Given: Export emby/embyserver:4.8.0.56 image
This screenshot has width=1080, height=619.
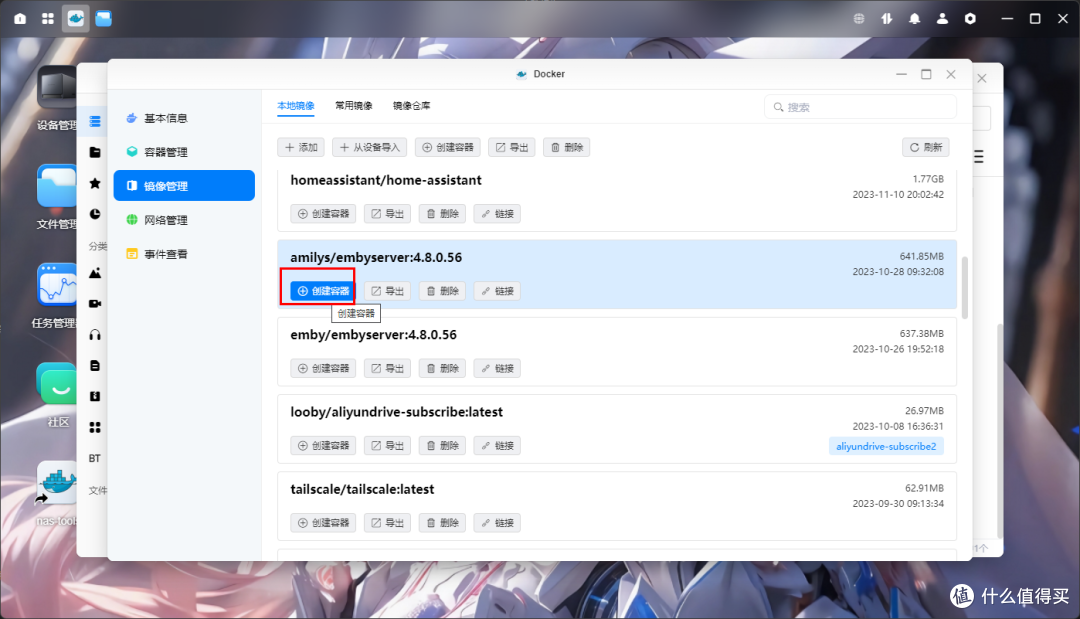Looking at the screenshot, I should 387,368.
